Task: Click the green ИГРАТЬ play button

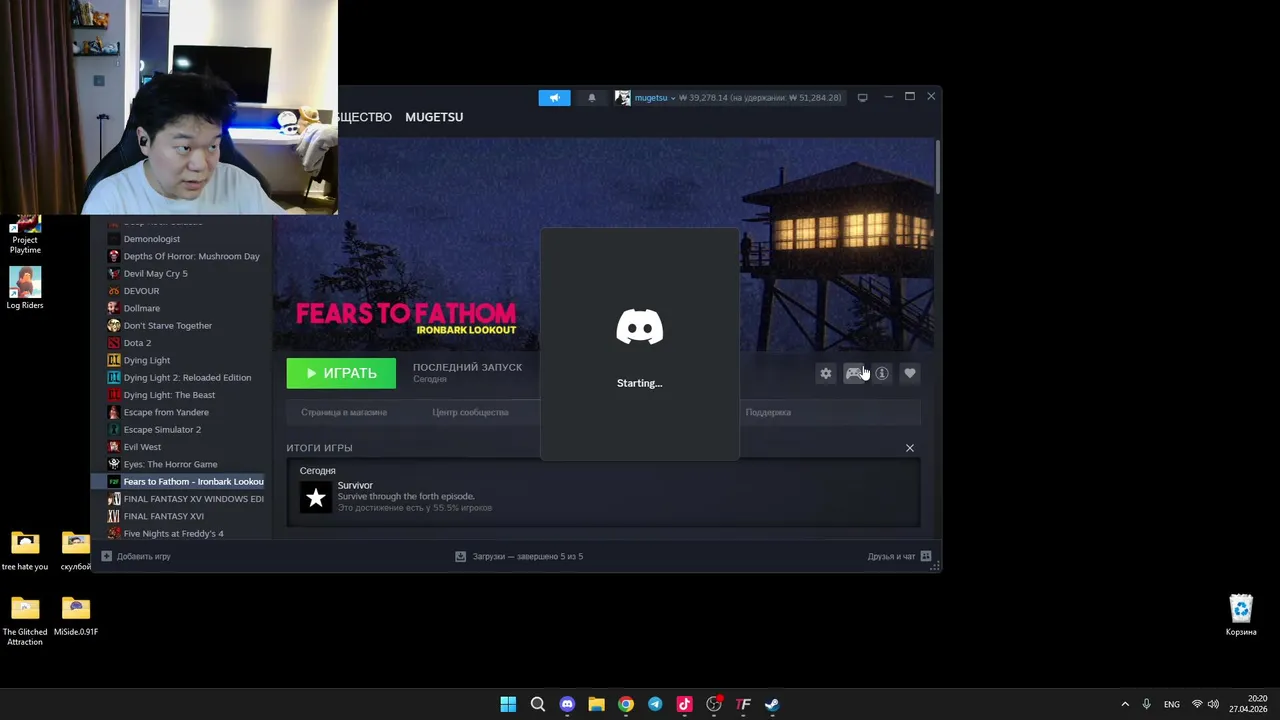Action: [x=341, y=373]
